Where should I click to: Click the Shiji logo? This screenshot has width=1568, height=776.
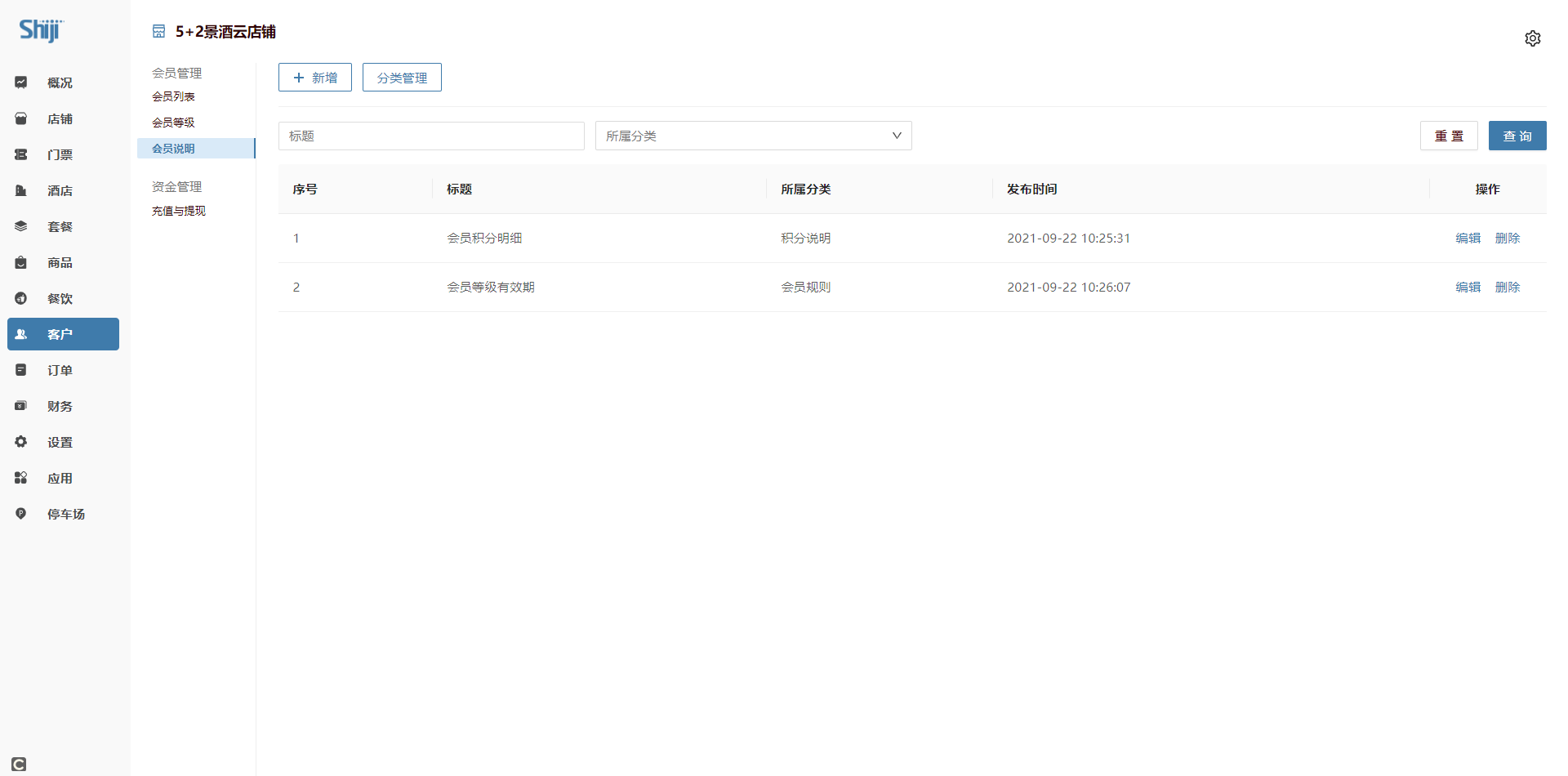tap(41, 30)
